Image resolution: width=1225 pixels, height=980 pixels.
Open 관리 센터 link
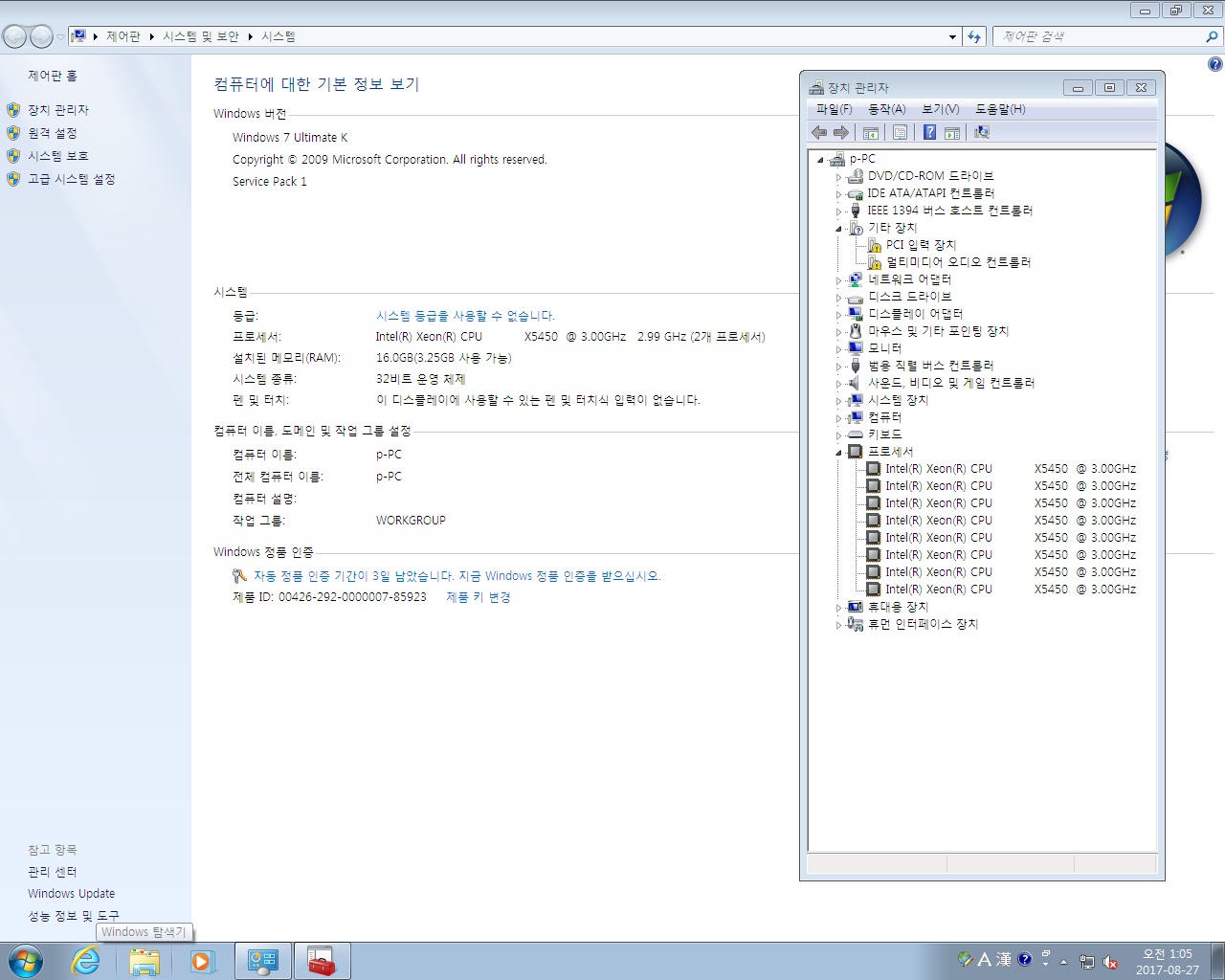coord(52,872)
